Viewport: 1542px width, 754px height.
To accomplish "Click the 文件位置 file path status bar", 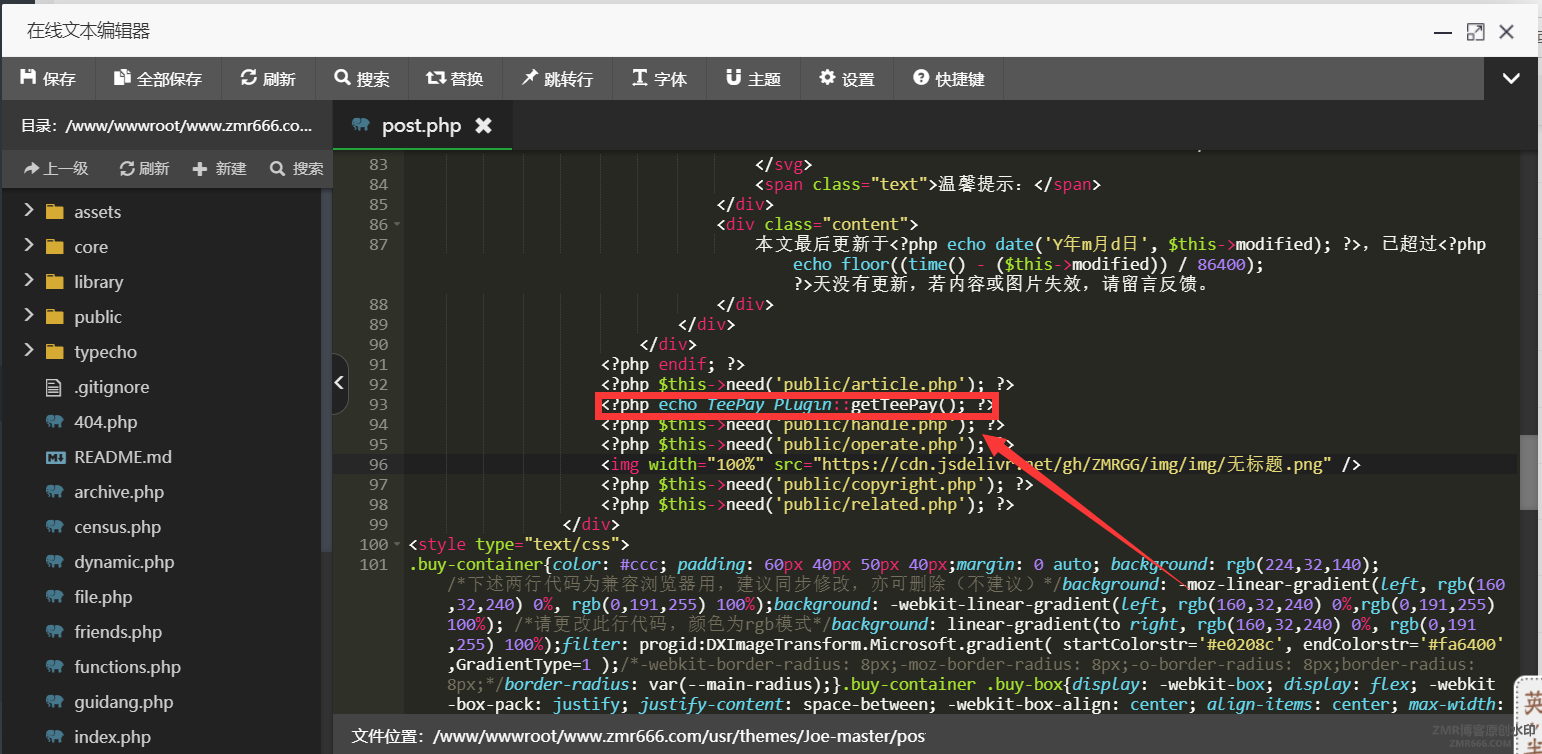I will point(638,736).
